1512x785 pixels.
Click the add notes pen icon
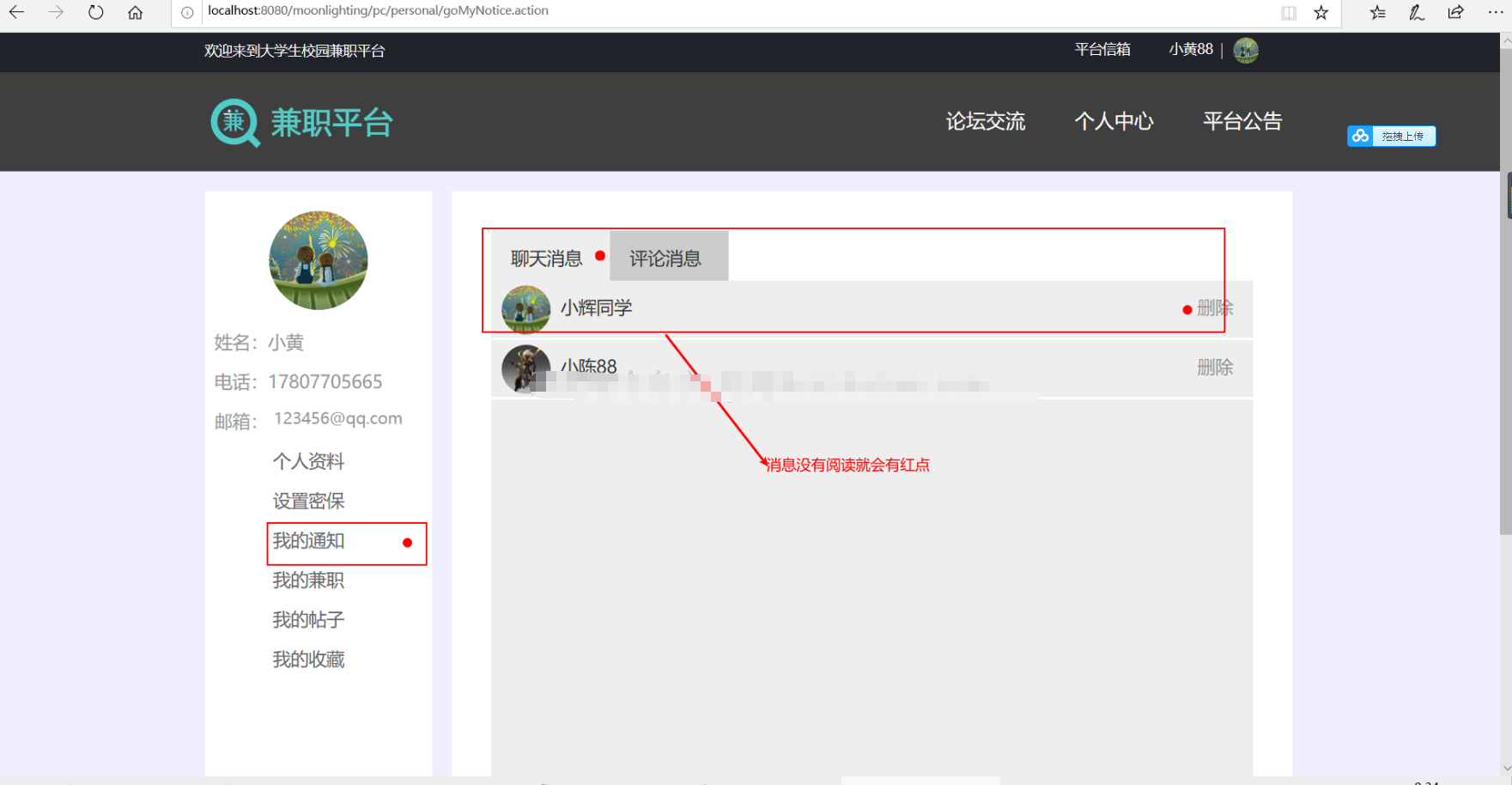point(1417,12)
